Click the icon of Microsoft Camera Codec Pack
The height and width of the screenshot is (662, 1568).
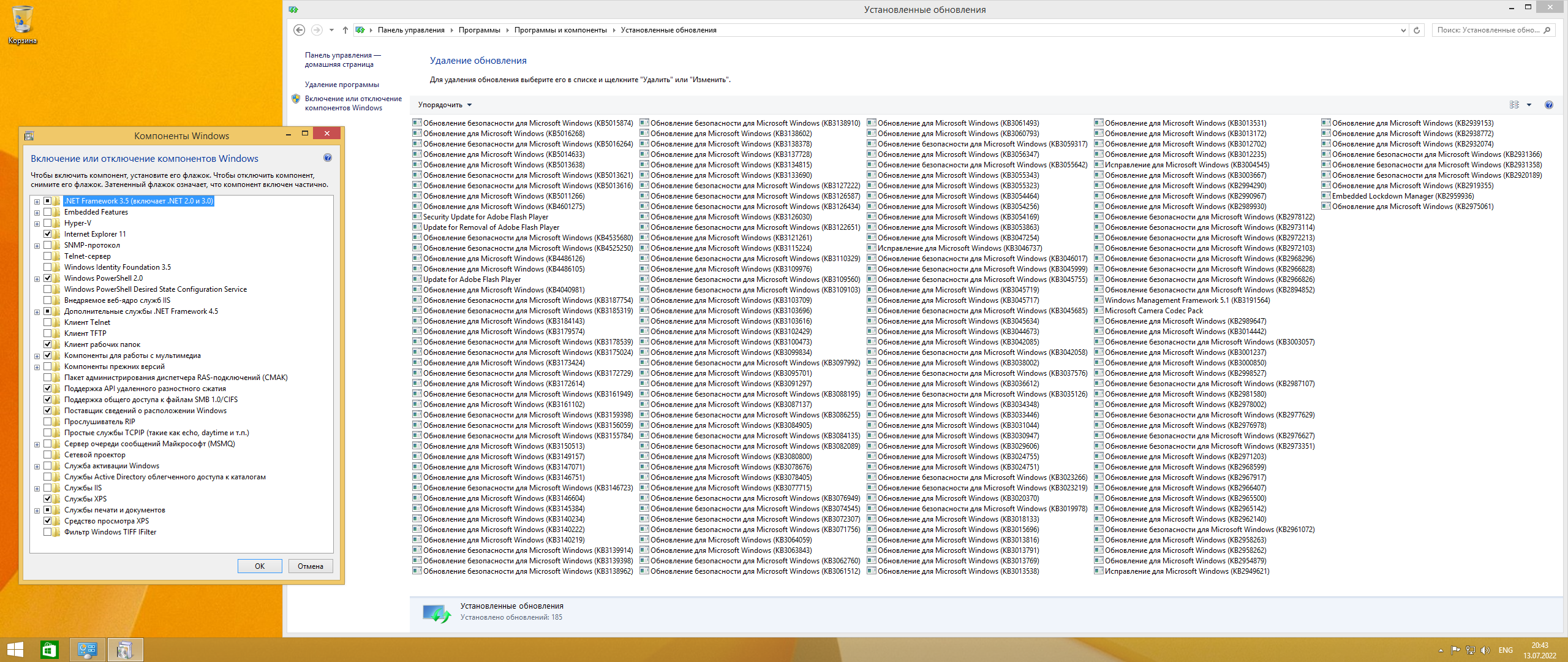point(1099,310)
